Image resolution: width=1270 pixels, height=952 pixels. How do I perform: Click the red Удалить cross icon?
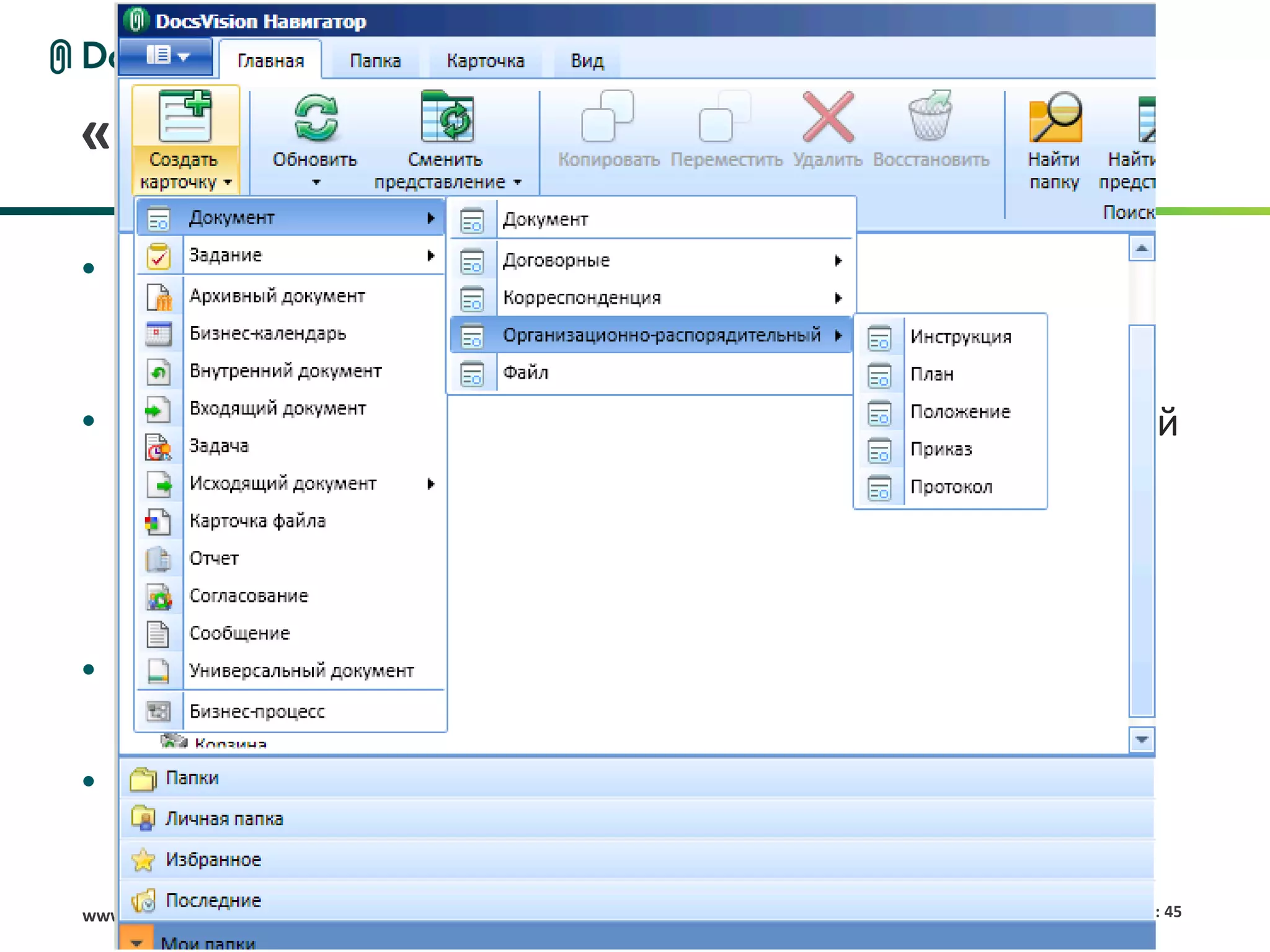[828, 118]
